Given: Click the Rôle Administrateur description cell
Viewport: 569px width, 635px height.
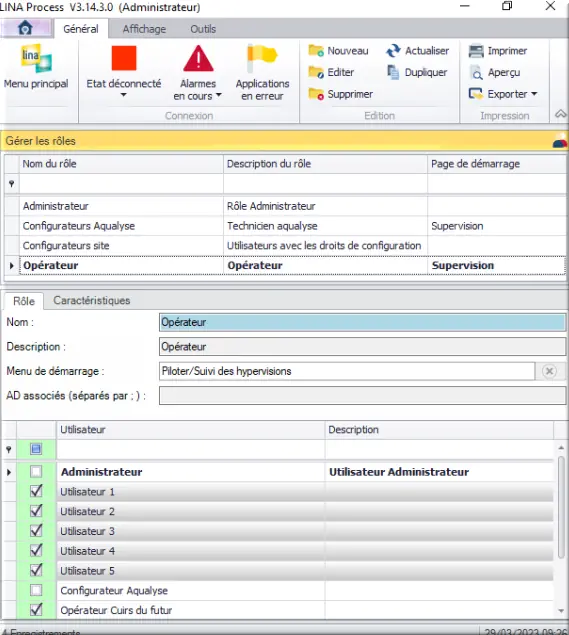Looking at the screenshot, I should click(325, 206).
